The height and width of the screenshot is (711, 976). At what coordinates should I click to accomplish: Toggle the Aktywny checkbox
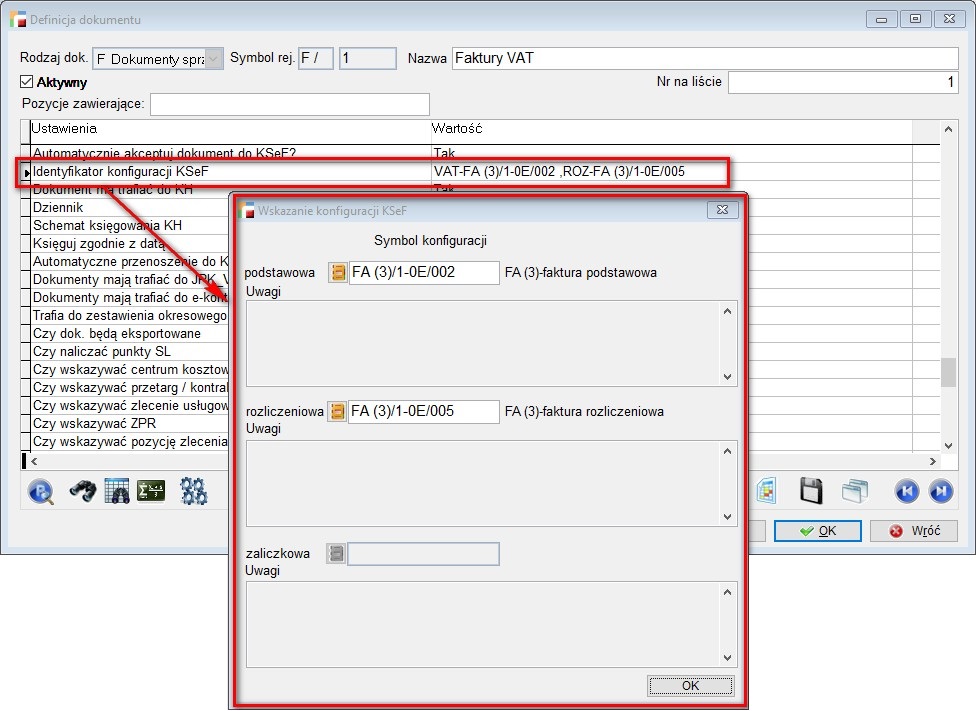(27, 83)
